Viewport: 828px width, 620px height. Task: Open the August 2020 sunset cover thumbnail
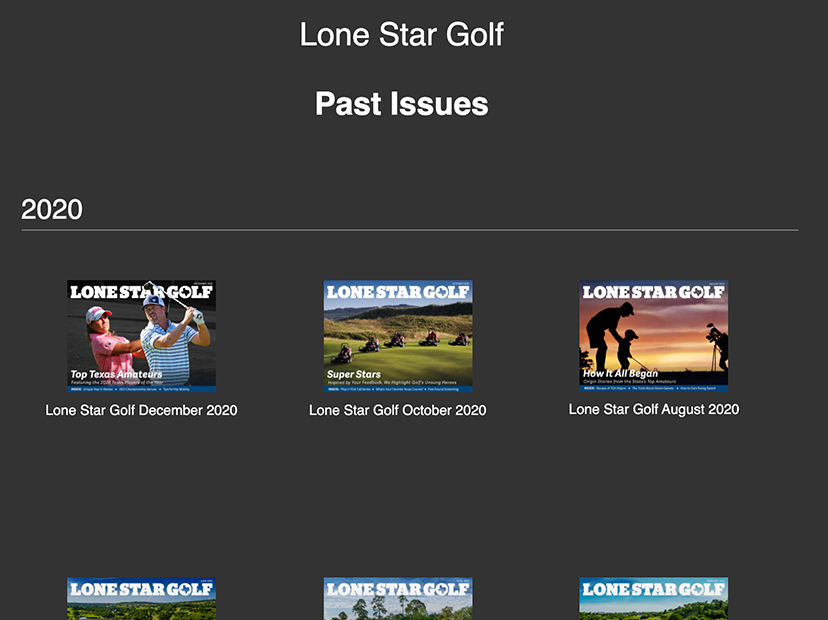[x=654, y=336]
